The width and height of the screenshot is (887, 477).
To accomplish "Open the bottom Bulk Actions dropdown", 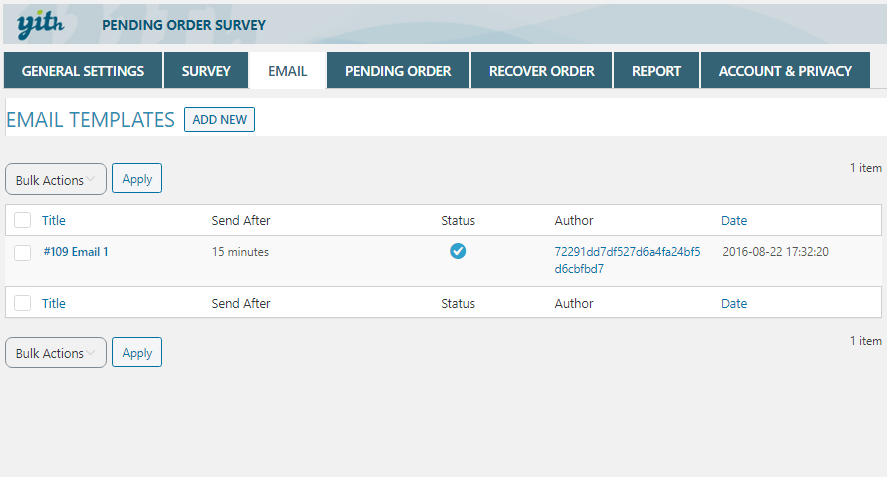I will 56,353.
